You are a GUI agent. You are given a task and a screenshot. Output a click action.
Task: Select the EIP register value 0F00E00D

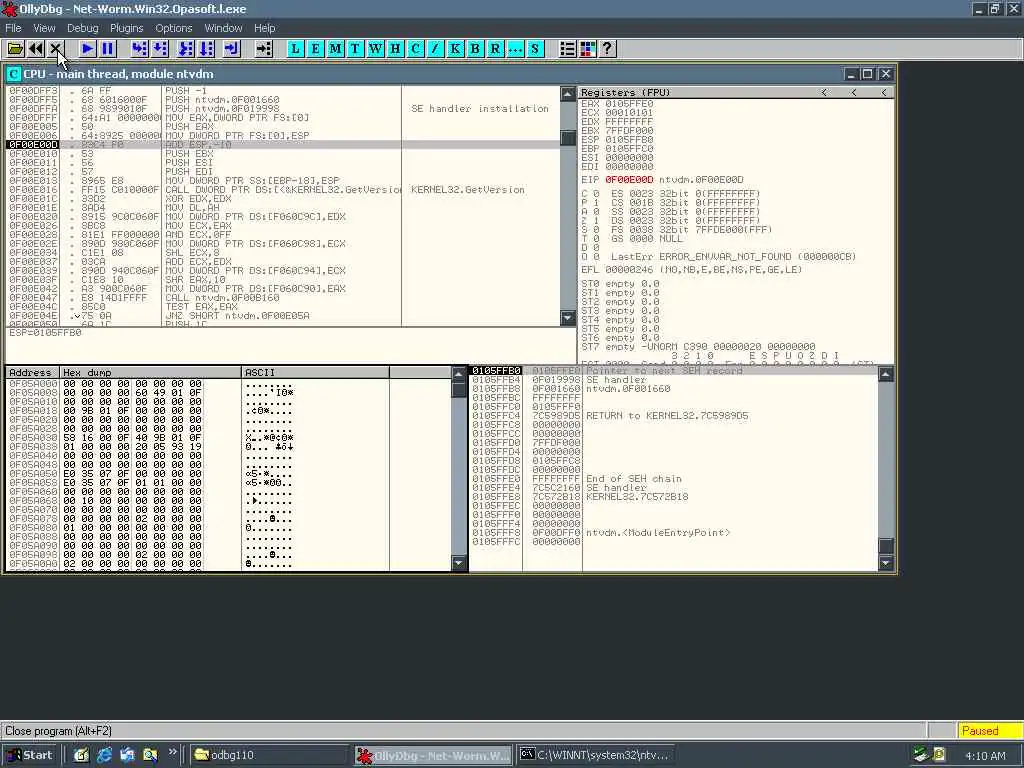point(628,180)
